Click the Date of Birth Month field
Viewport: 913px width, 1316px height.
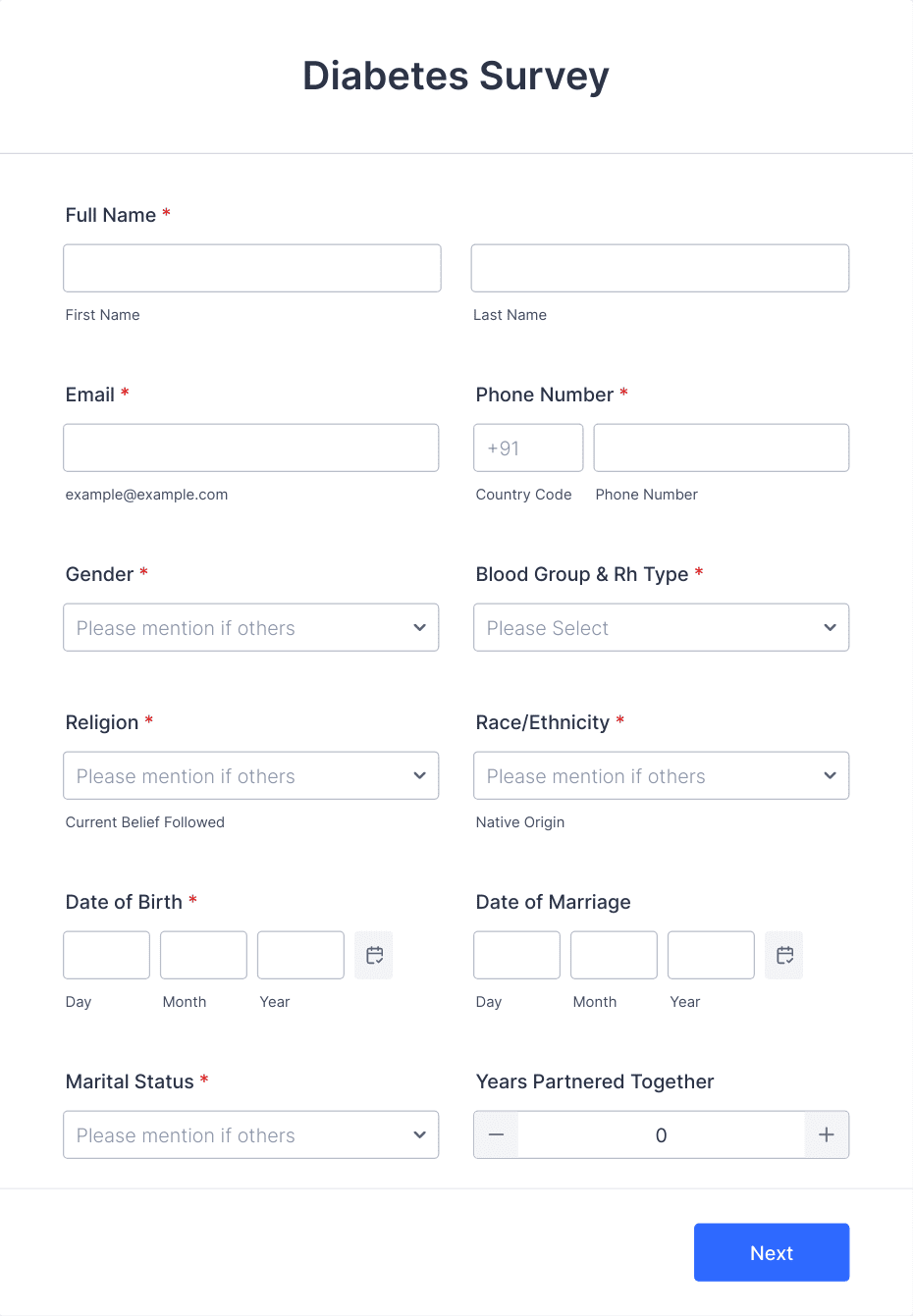[x=203, y=954]
